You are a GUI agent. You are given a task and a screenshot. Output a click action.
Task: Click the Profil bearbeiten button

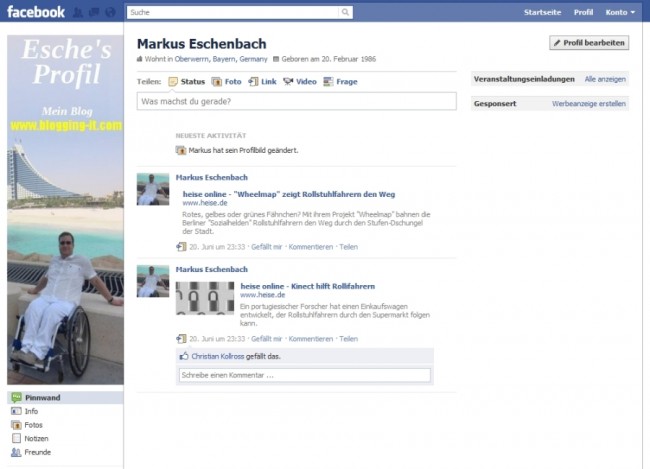click(589, 43)
